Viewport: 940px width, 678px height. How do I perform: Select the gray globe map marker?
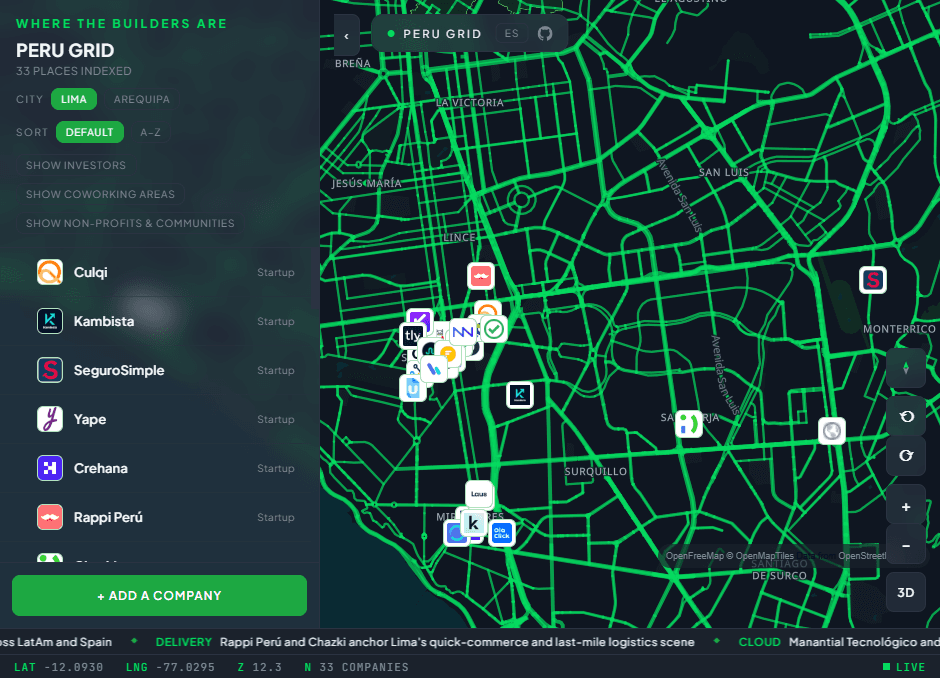click(832, 431)
